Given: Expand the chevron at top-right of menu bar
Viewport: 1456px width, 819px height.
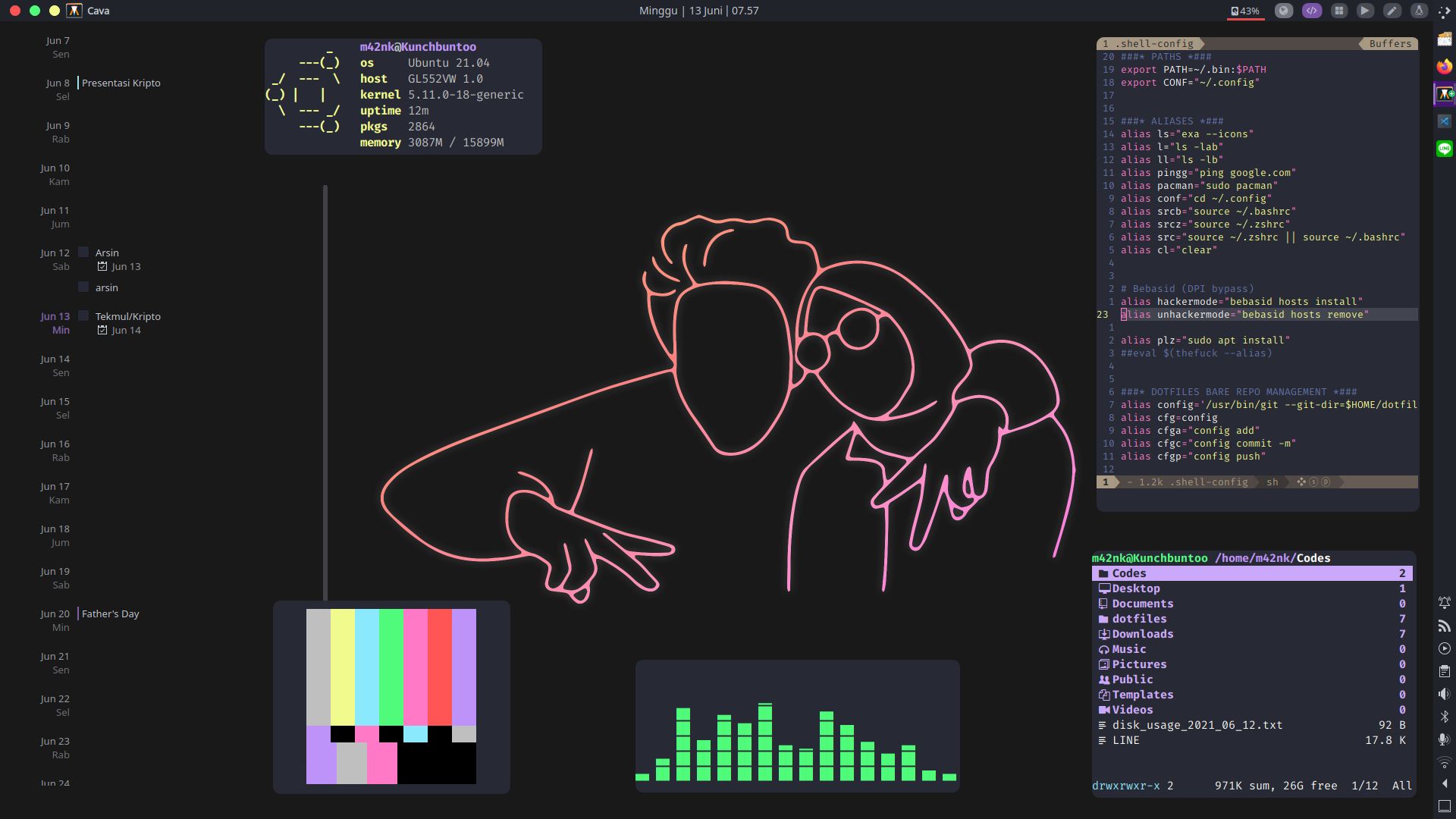Looking at the screenshot, I should 1445,11.
